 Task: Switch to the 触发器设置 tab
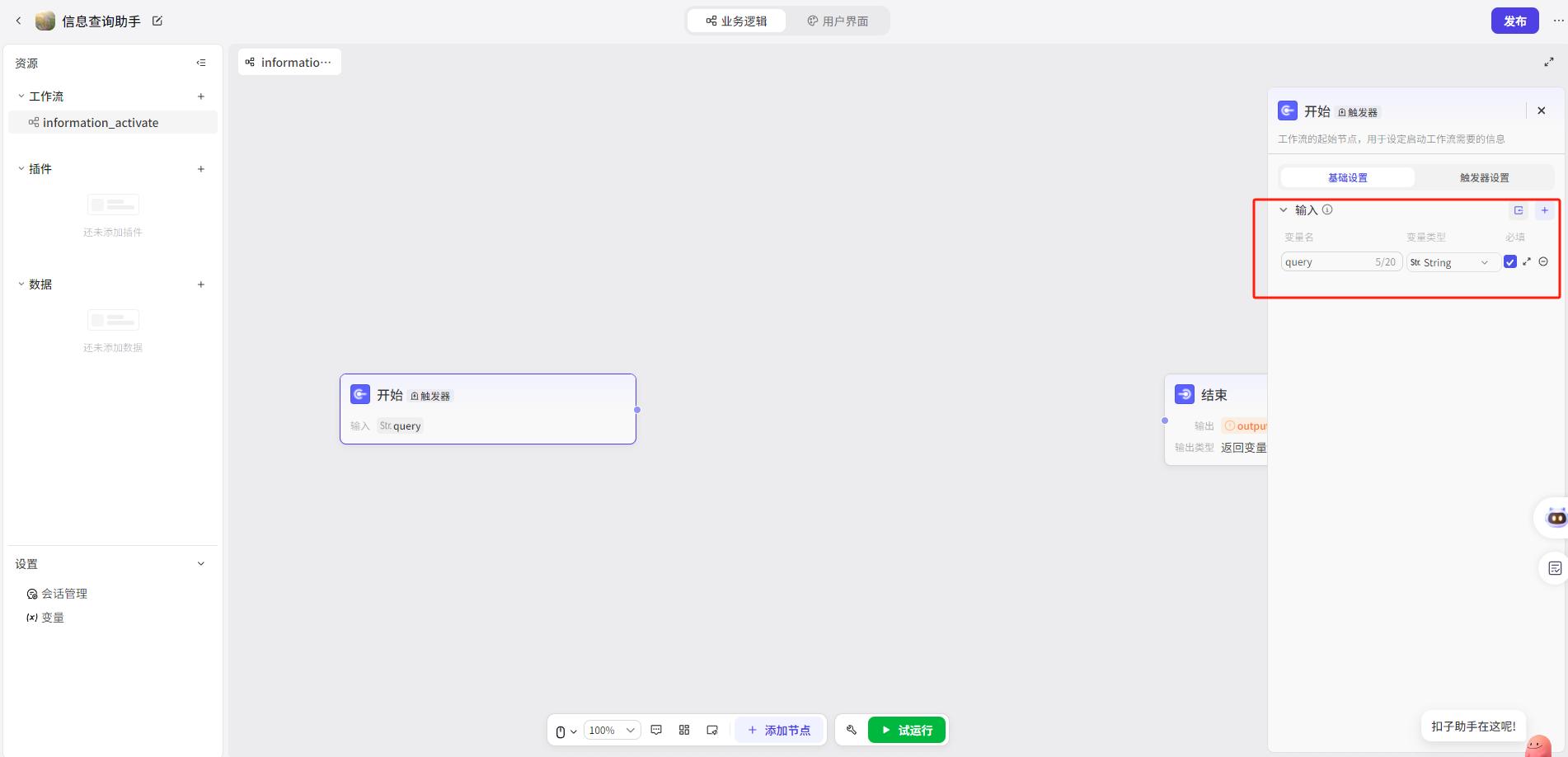point(1484,178)
